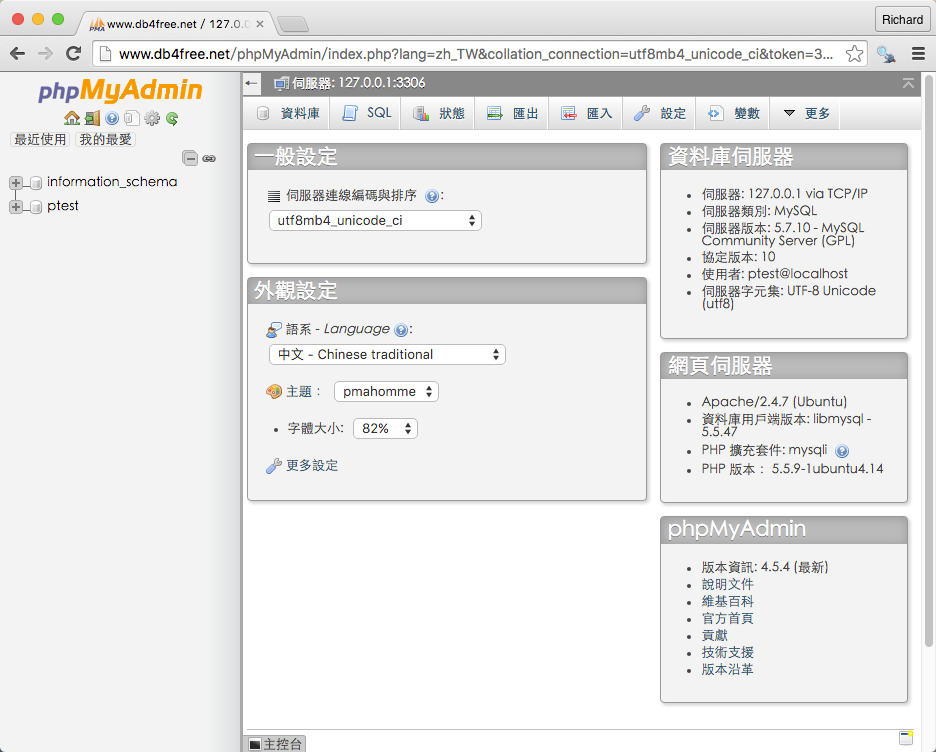Expand the ptest database tree node

(x=16, y=207)
